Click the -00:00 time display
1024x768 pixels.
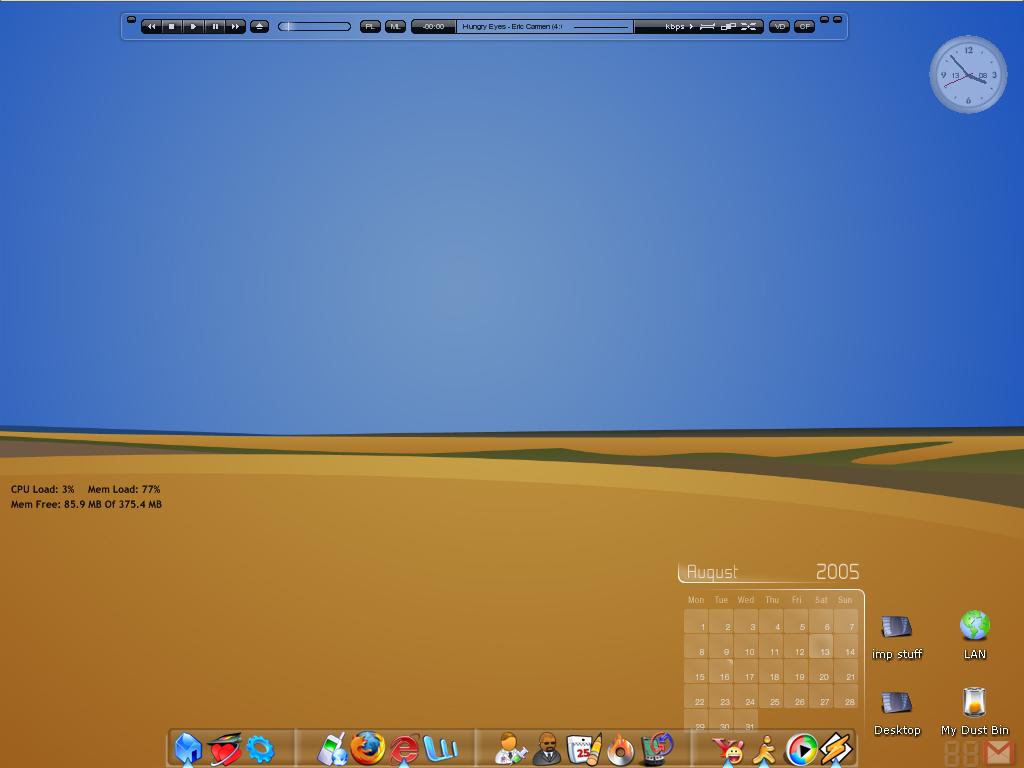click(433, 27)
